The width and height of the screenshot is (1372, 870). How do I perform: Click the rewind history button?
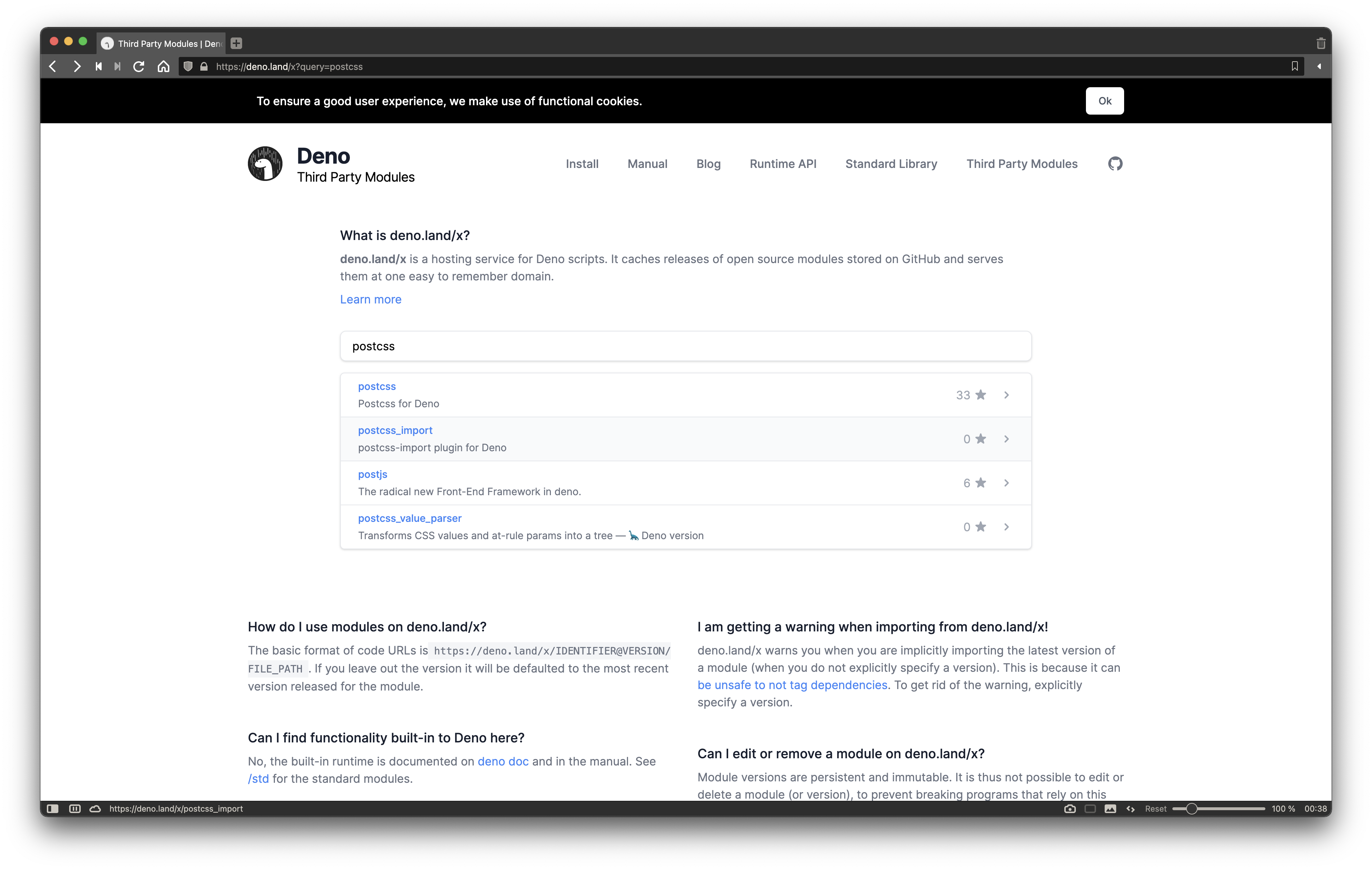[x=99, y=67]
